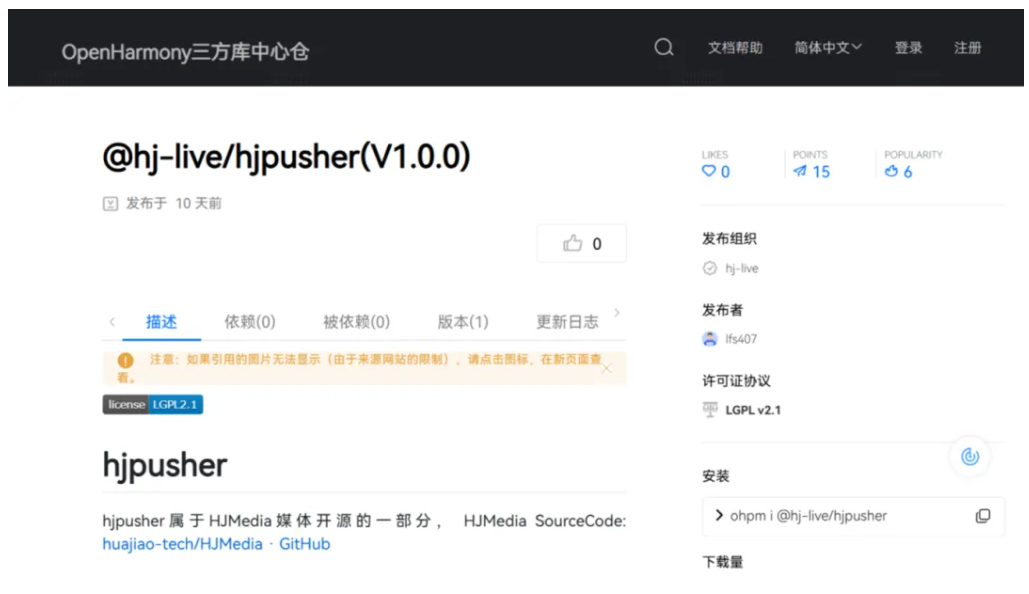Dismiss the orange notice with X
Screen dimensions: 1029x594
click(x=607, y=368)
